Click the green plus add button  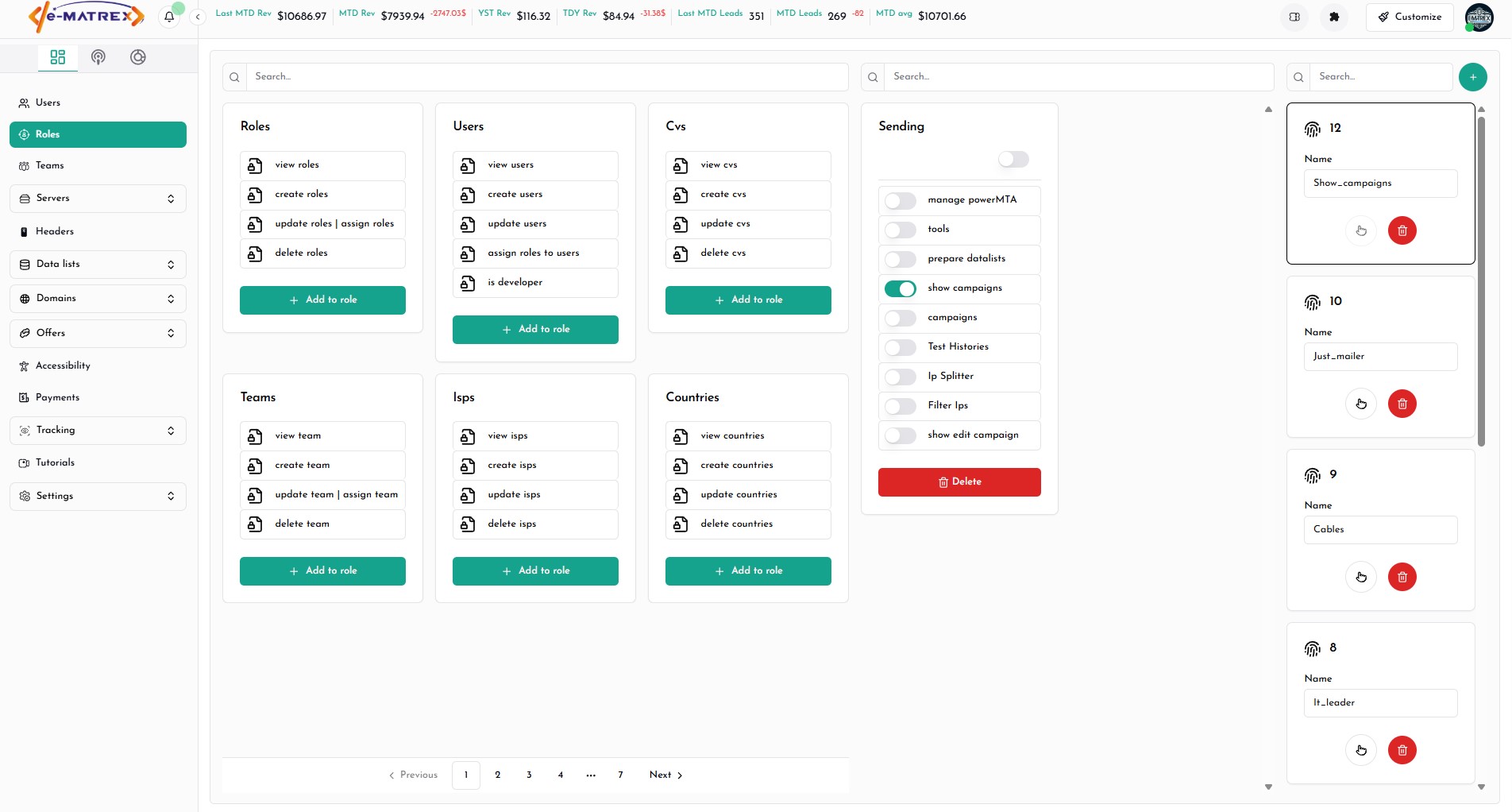click(1472, 77)
